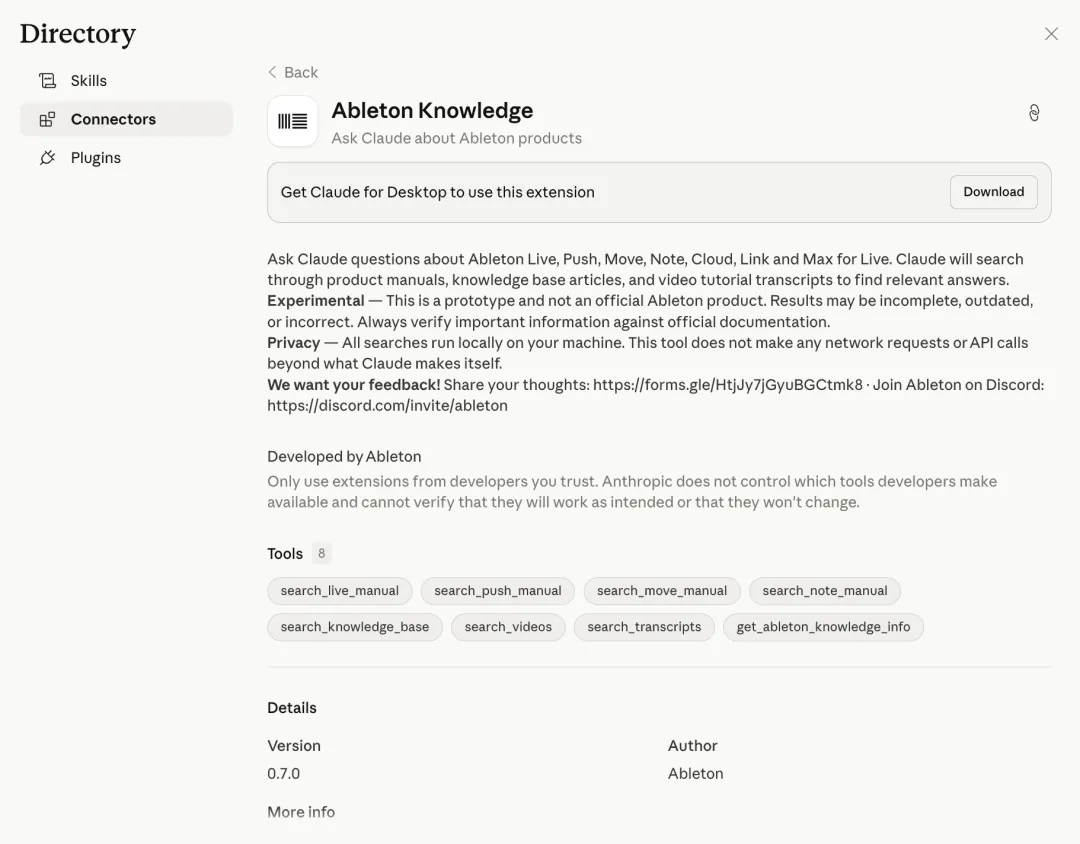Click the Skills icon in sidebar
The image size is (1080, 844).
pos(47,81)
